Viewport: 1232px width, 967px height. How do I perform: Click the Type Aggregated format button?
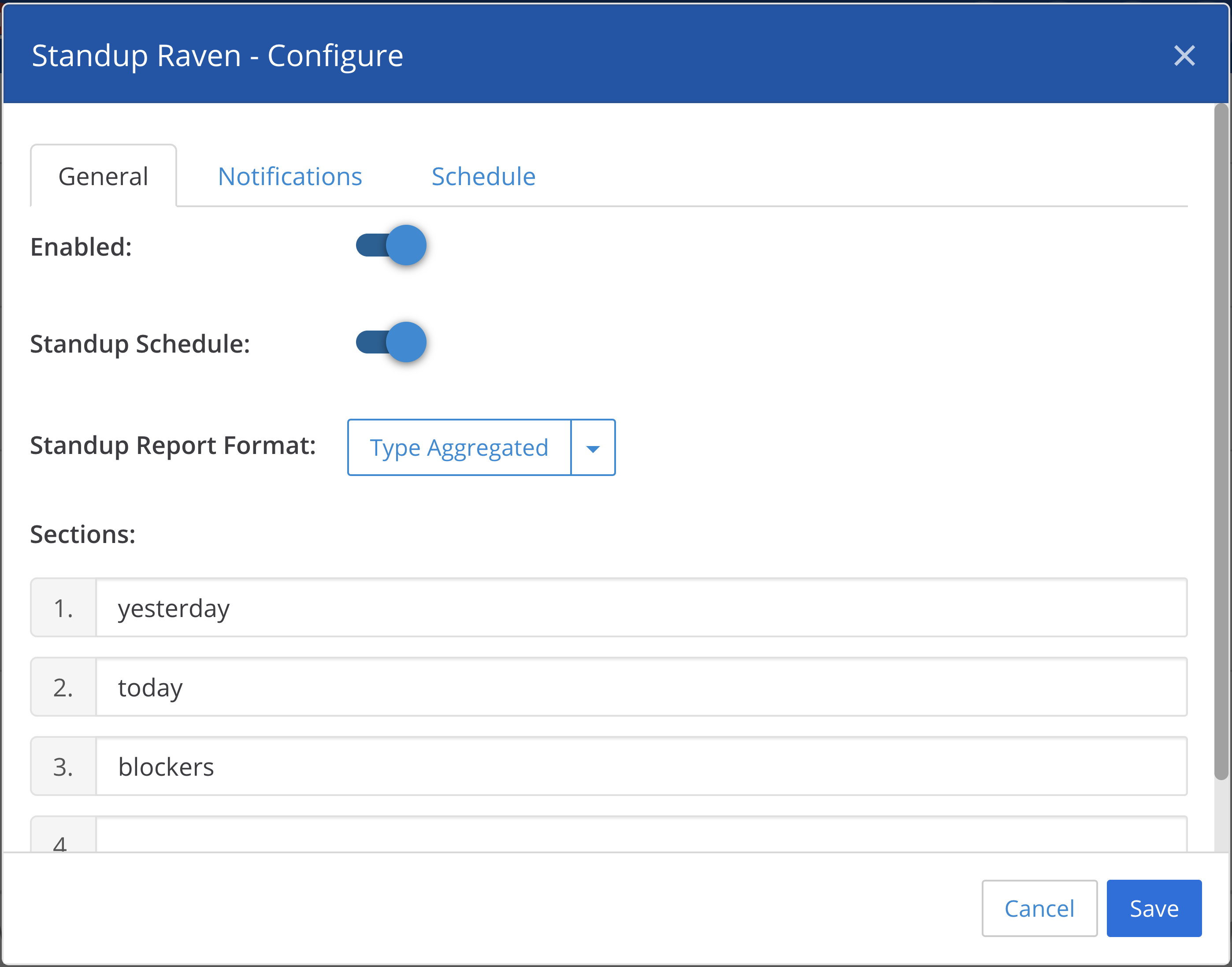[459, 448]
